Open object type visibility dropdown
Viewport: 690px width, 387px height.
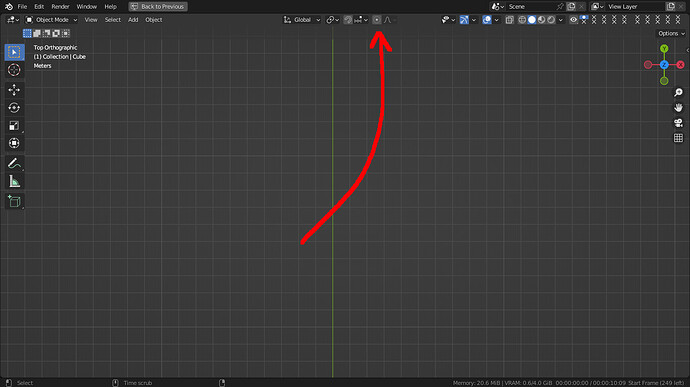[448, 20]
